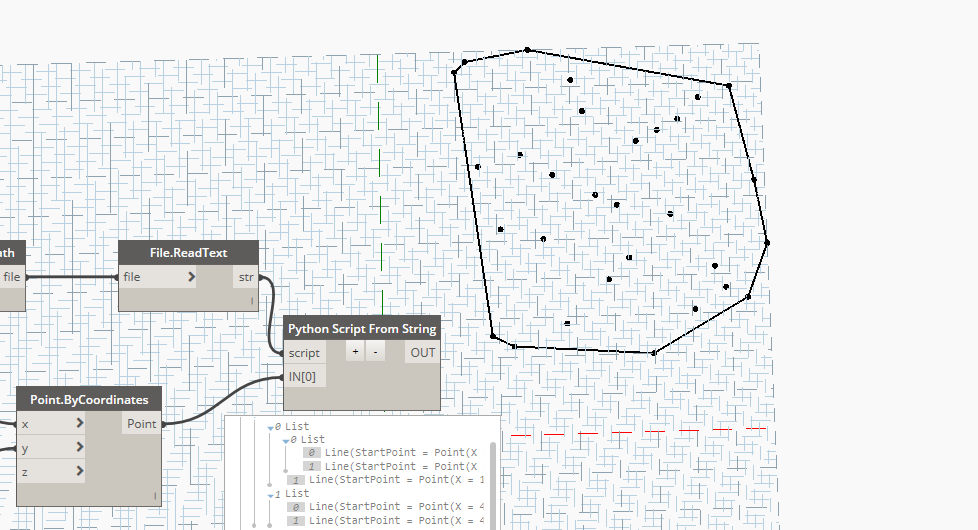The image size is (978, 530).
Task: Collapse the top-level 0 List in preview
Action: (270, 428)
